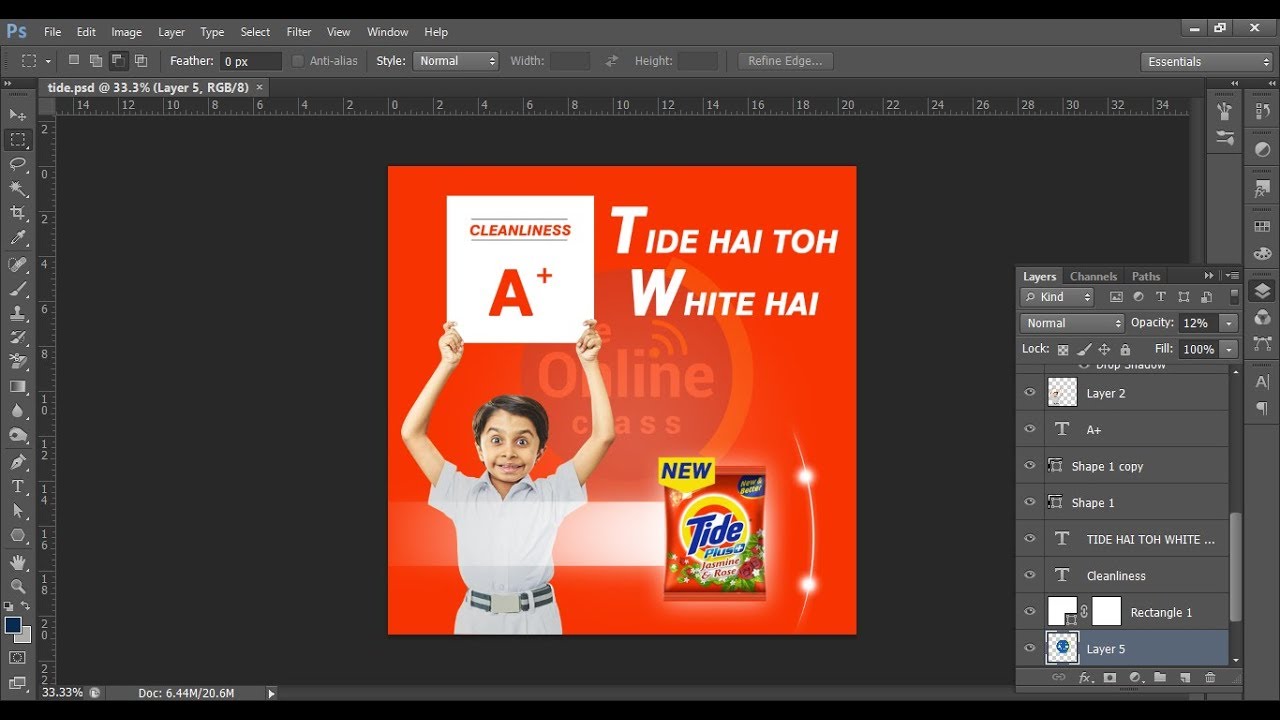This screenshot has height=720, width=1280.
Task: Select the Path Selection tool
Action: pyautogui.click(x=18, y=511)
